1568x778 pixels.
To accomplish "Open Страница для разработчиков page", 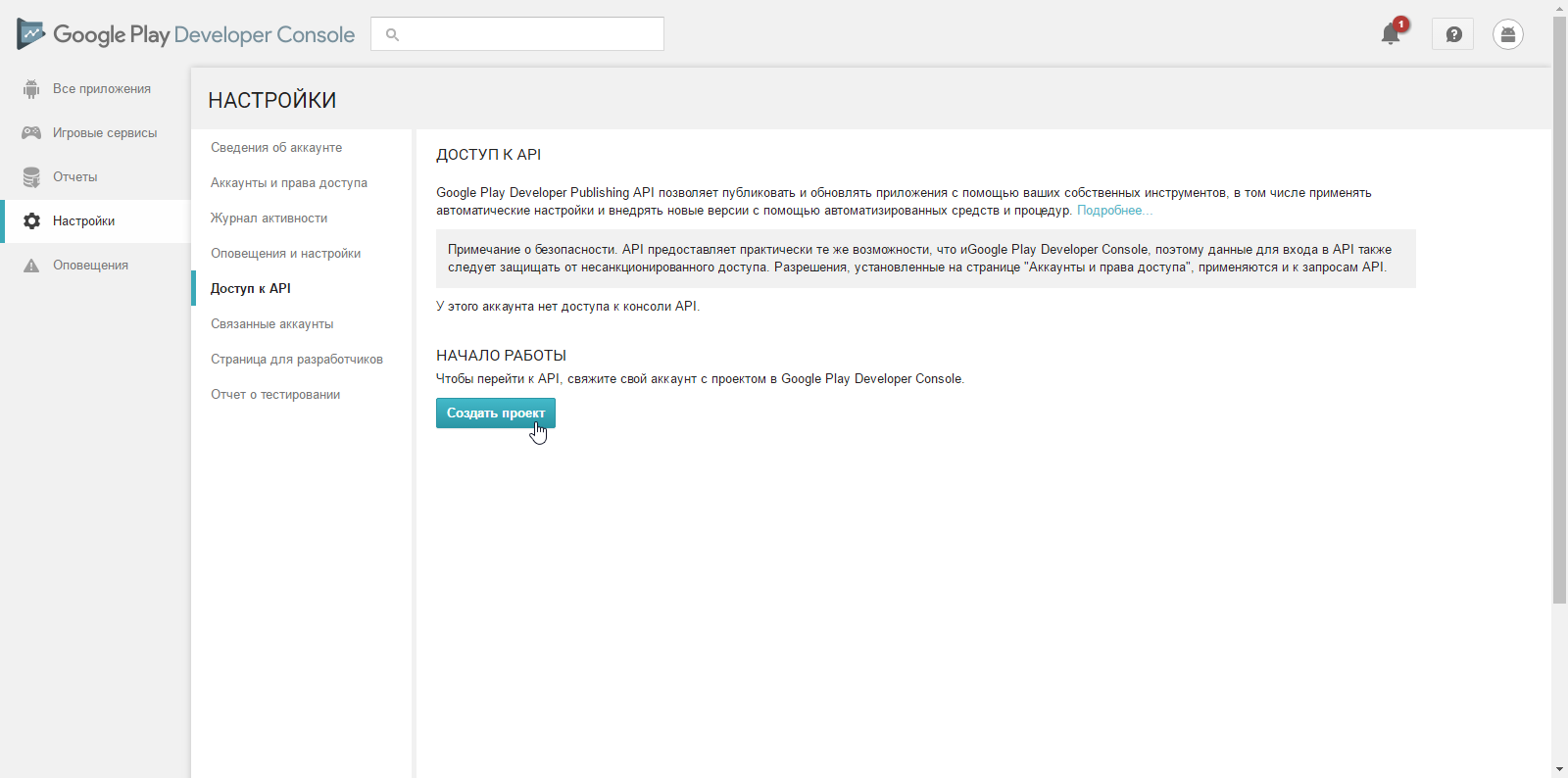I will pyautogui.click(x=296, y=360).
